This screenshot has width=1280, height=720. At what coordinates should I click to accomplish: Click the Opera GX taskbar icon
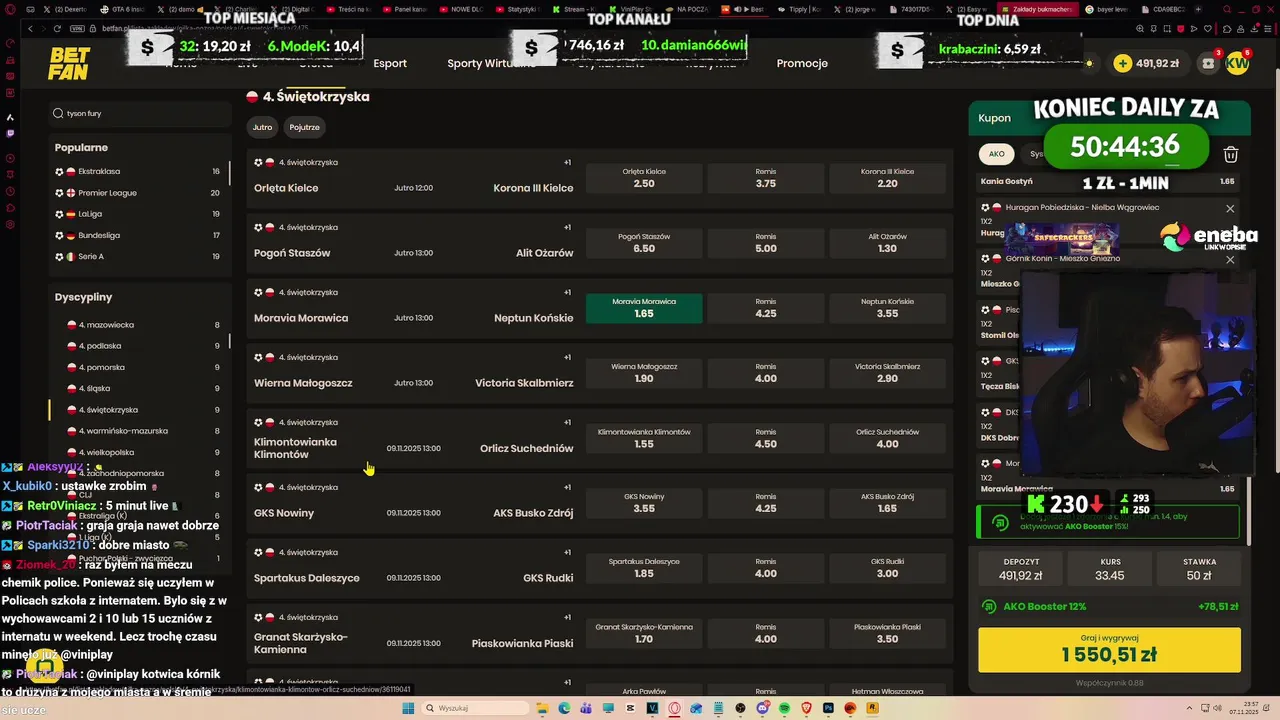(675, 708)
